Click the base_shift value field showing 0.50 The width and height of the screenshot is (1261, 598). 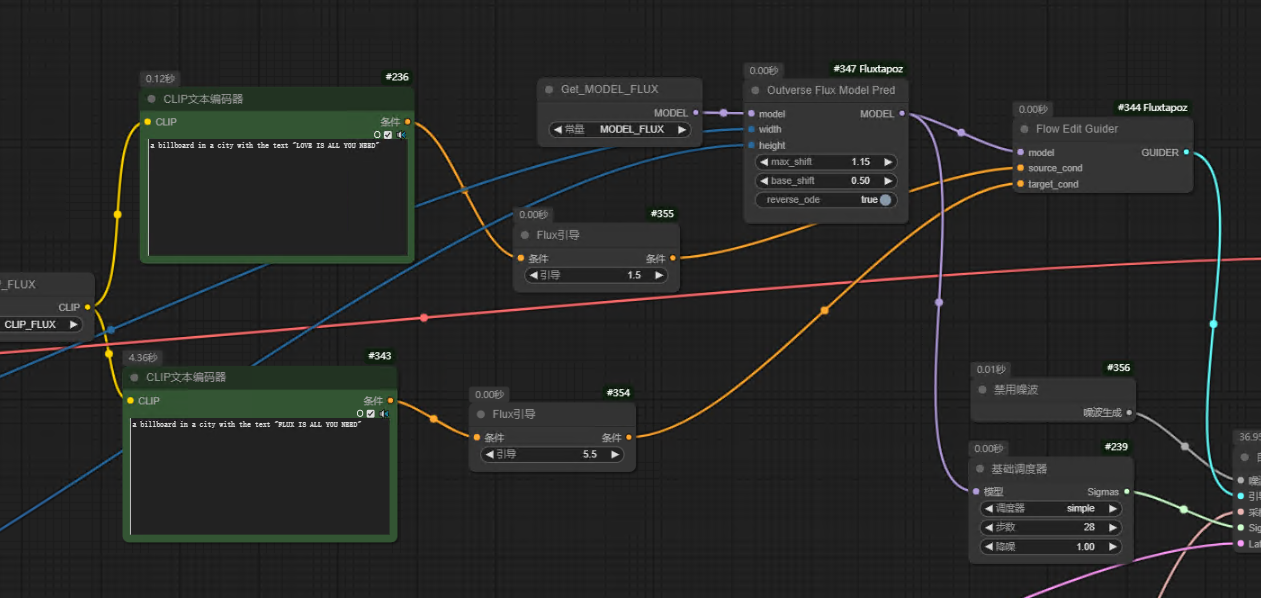825,181
